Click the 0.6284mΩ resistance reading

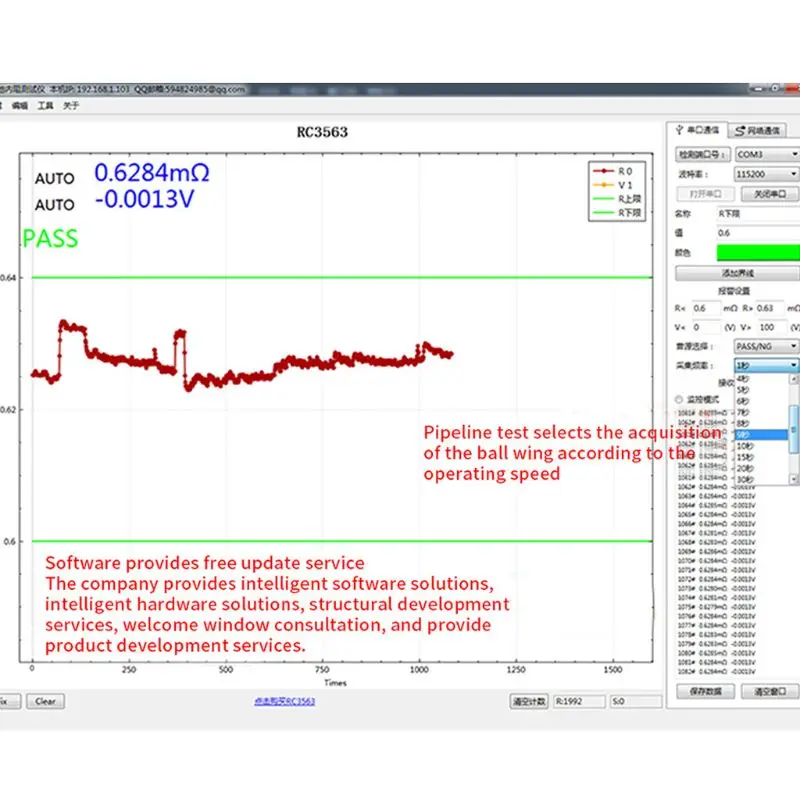pos(152,172)
